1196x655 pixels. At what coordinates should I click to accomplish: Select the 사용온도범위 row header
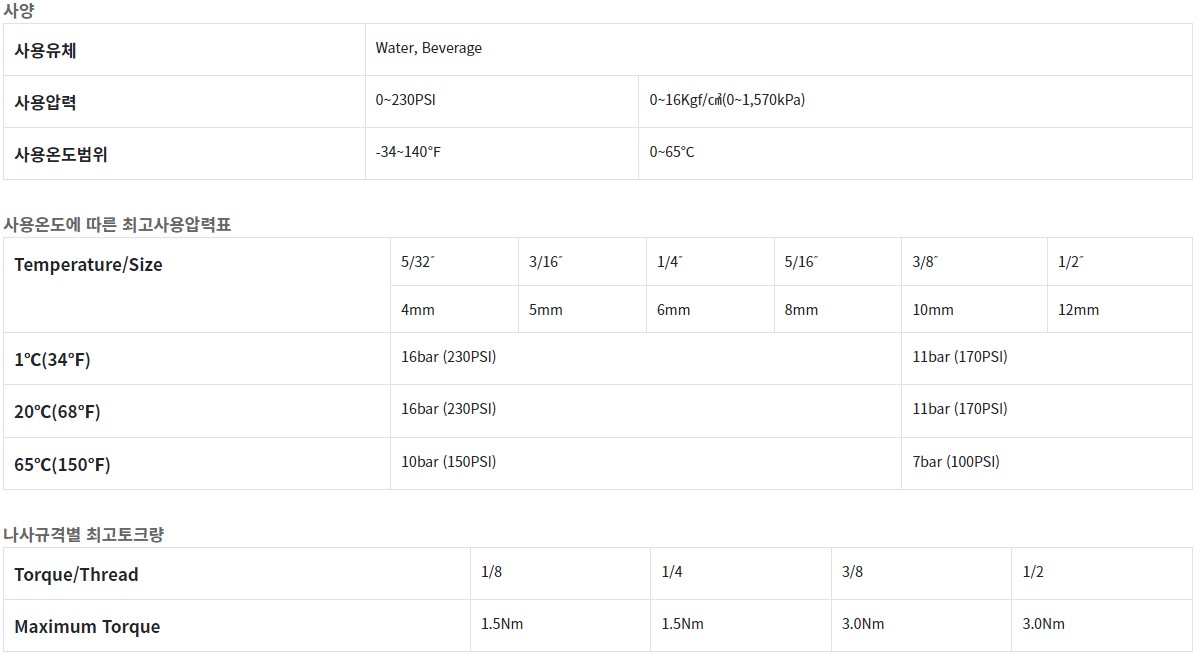(61, 154)
